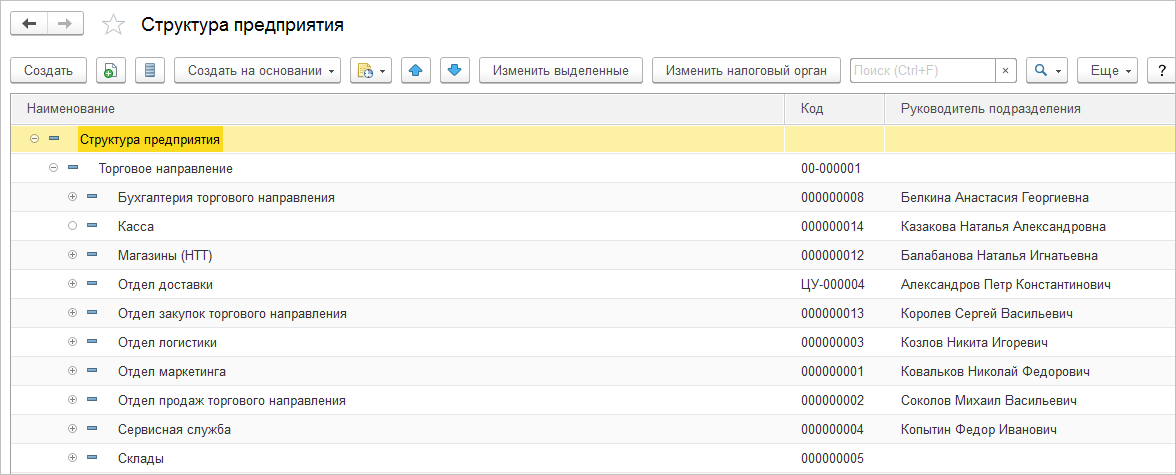Viewport: 1176px width, 475px height.
Task: Expand the 'Магазины (НТТ)' node
Action: pyautogui.click(x=72, y=255)
